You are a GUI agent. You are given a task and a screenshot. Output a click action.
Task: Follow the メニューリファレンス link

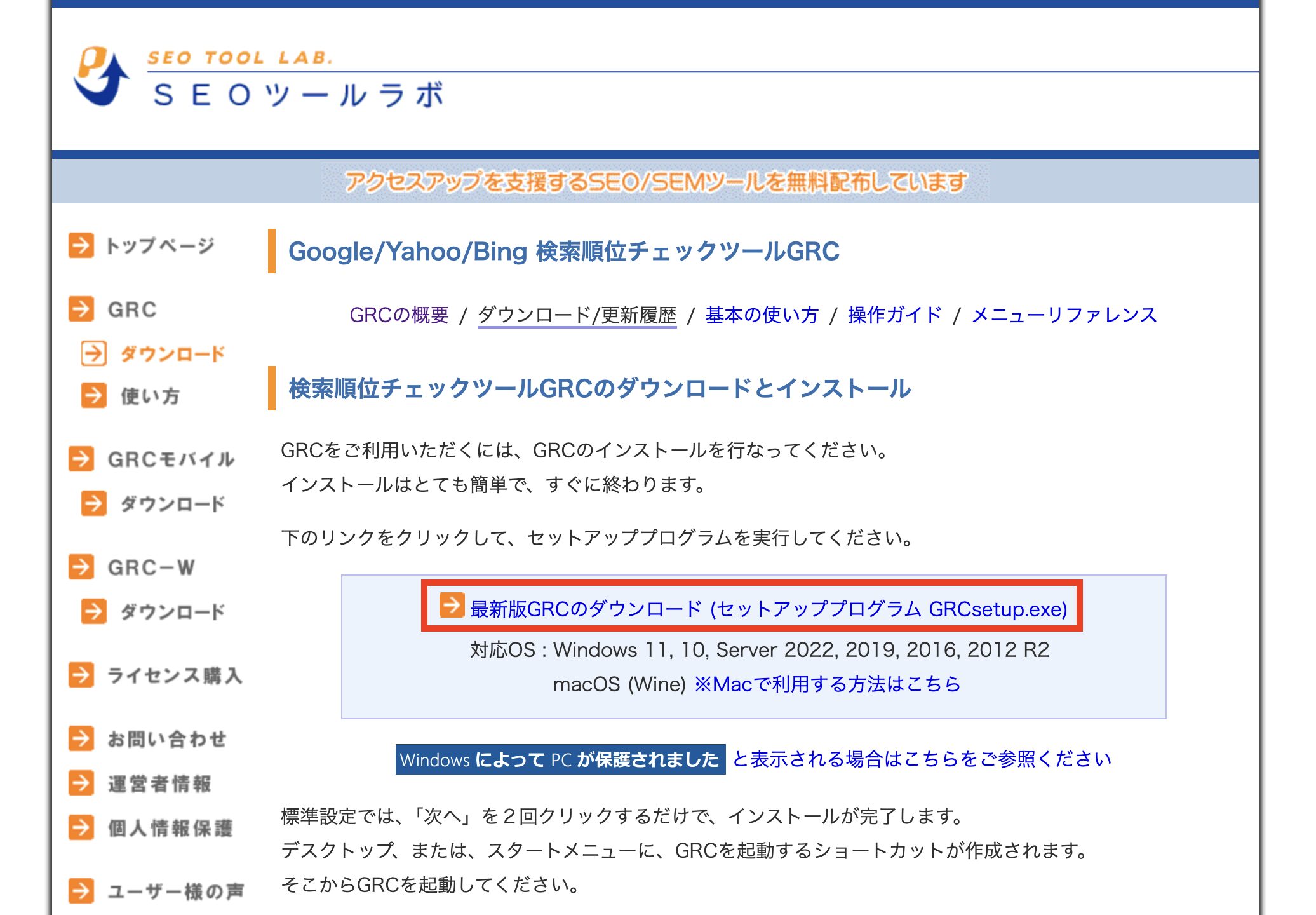1064,315
